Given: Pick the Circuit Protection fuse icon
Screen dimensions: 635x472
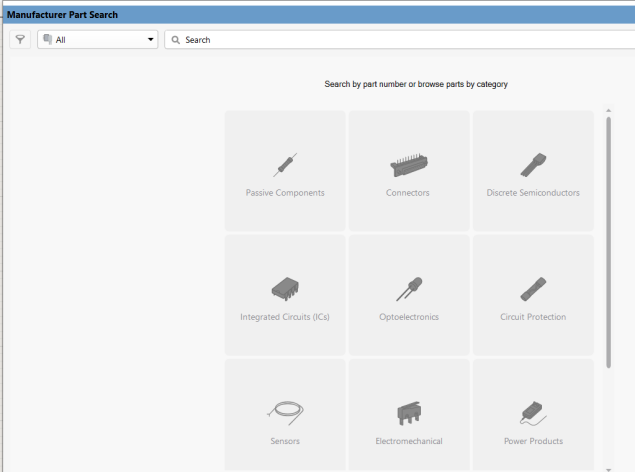Looking at the screenshot, I should coord(533,289).
